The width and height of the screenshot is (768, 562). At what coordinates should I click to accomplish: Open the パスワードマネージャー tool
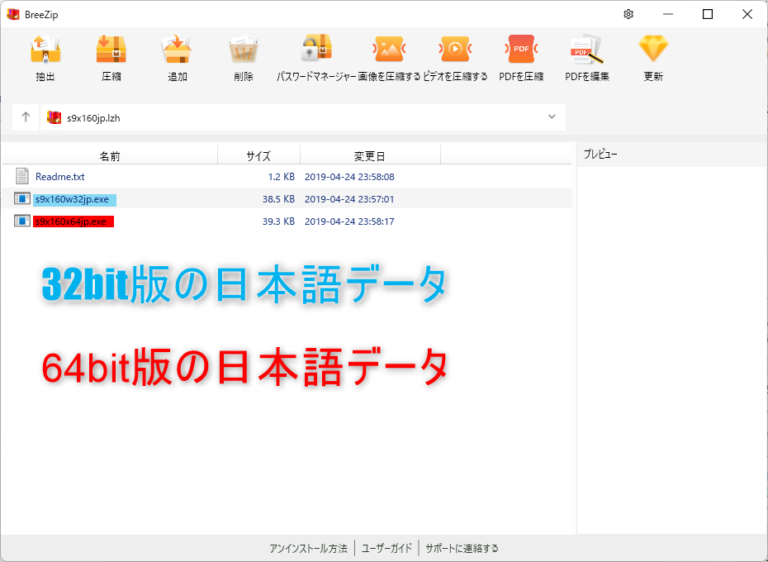pyautogui.click(x=316, y=50)
